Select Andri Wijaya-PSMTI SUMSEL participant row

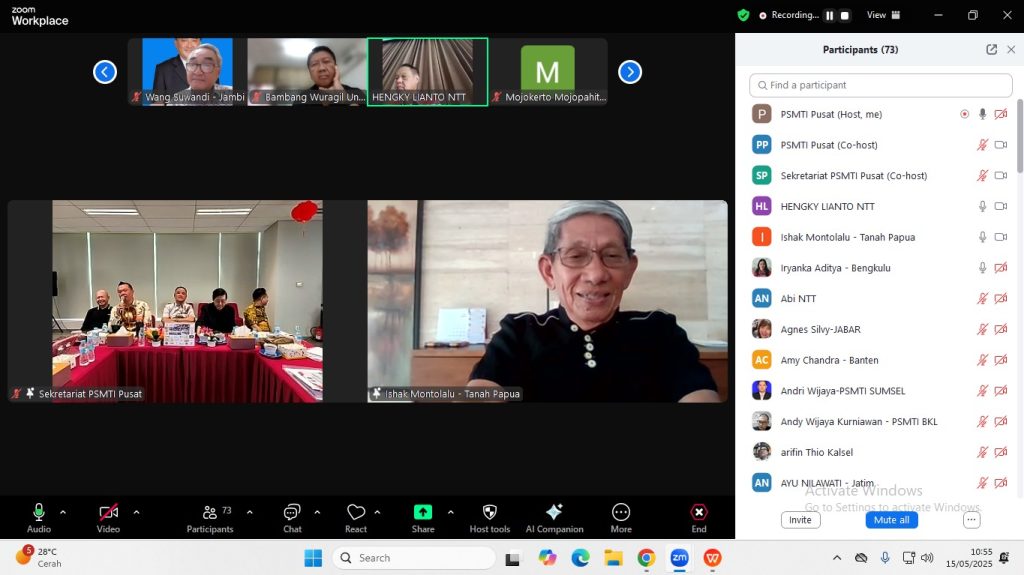click(x=880, y=391)
